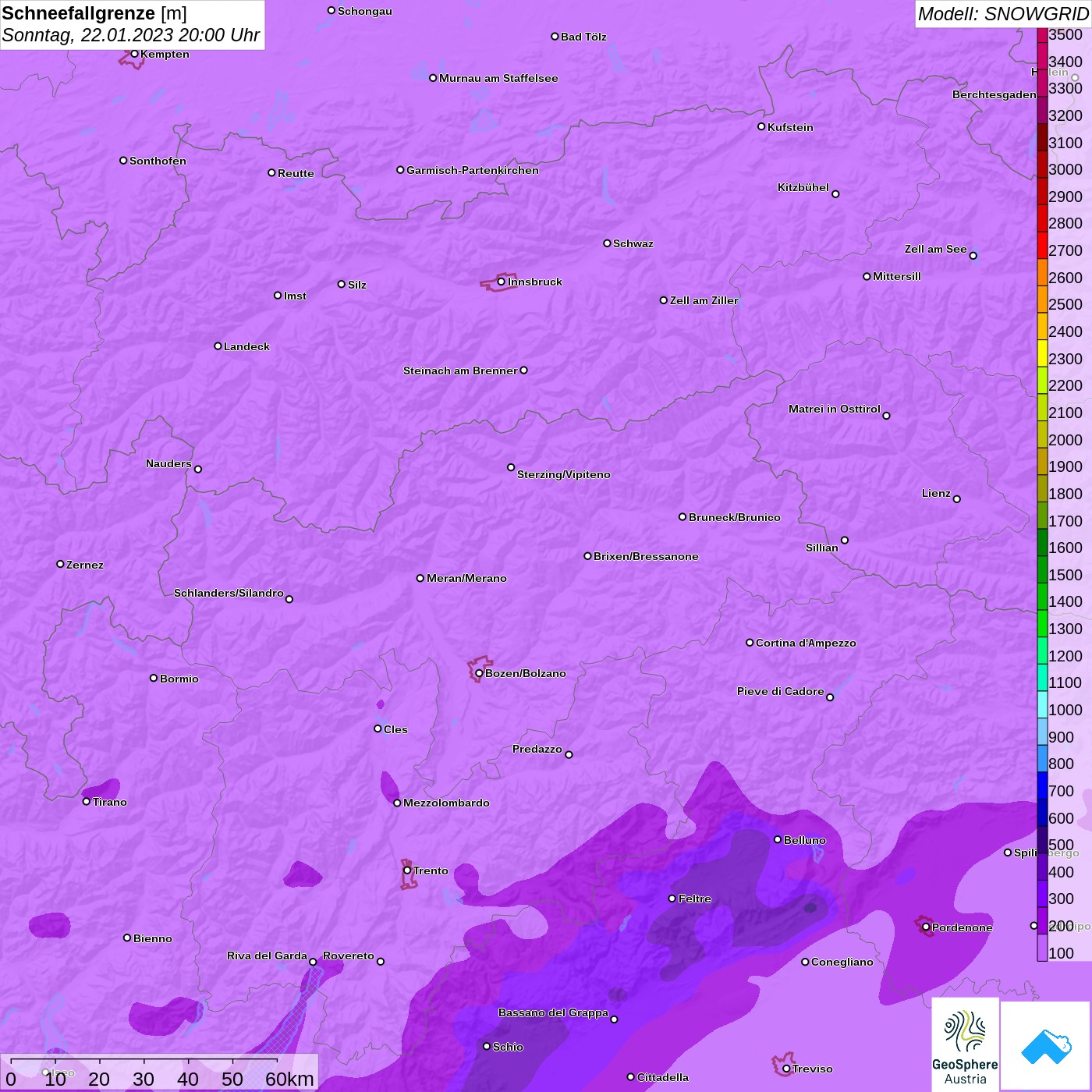Screen dimensions: 1092x1092
Task: Click the Meran/Merano label
Action: pos(466,578)
